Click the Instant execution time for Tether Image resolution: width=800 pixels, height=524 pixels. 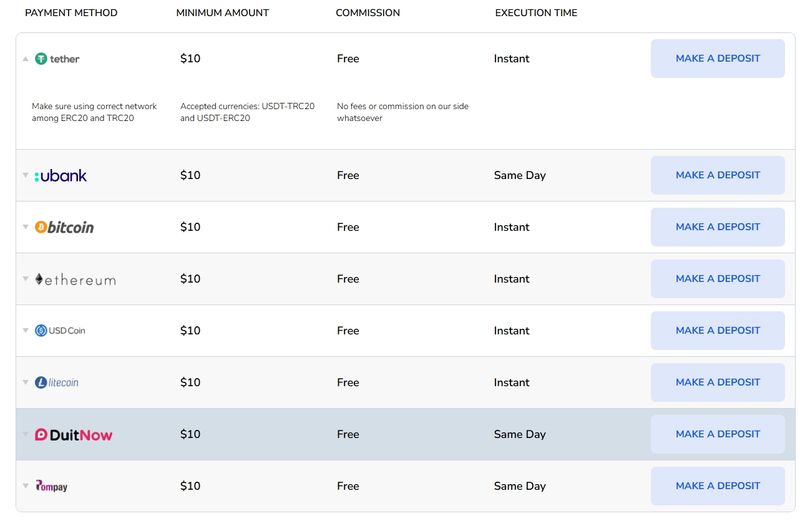512,59
